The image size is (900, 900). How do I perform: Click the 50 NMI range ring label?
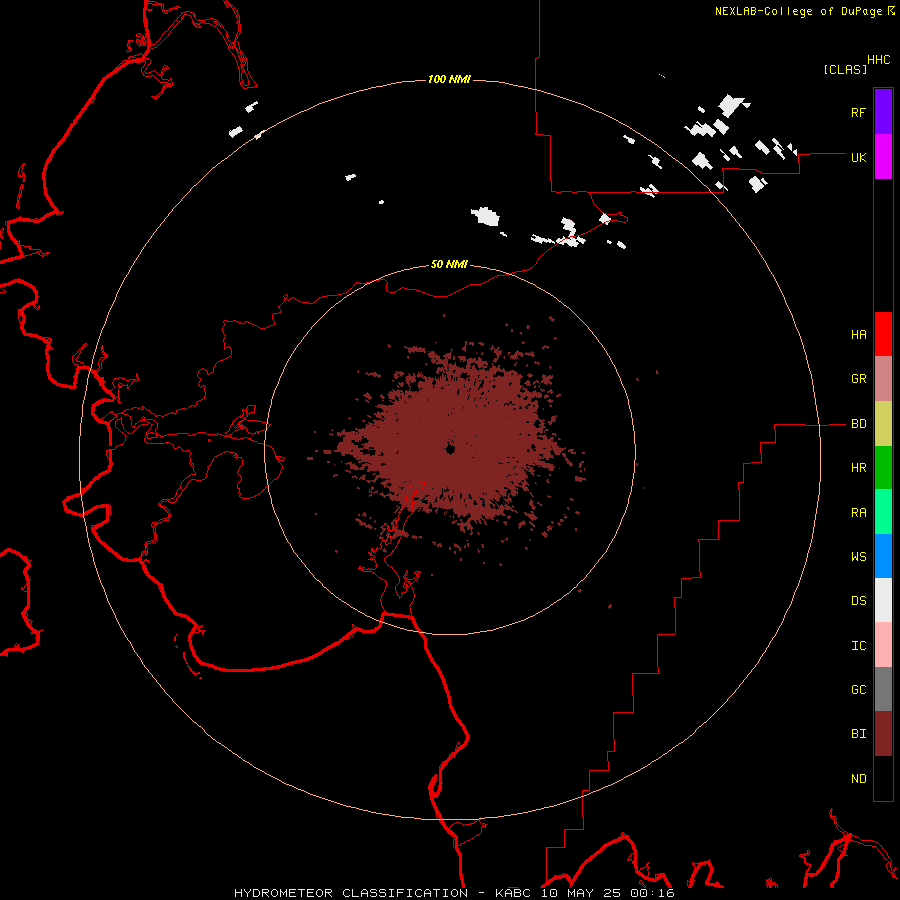[x=449, y=264]
